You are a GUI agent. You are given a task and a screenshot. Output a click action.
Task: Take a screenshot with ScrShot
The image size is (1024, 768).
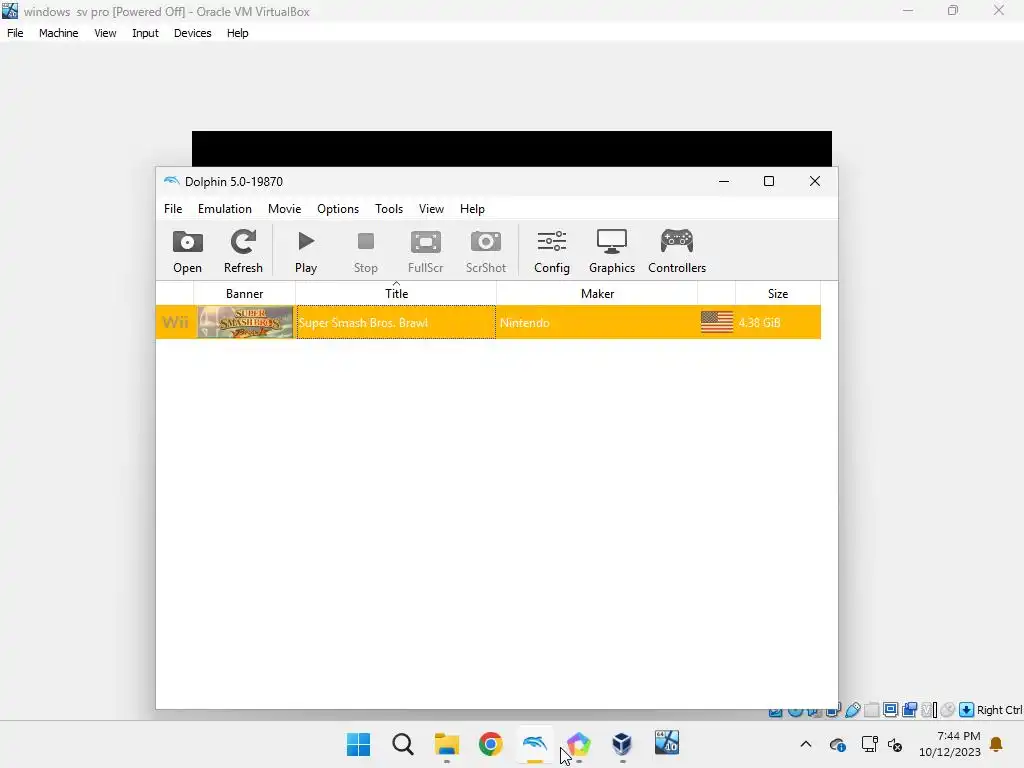coord(486,251)
